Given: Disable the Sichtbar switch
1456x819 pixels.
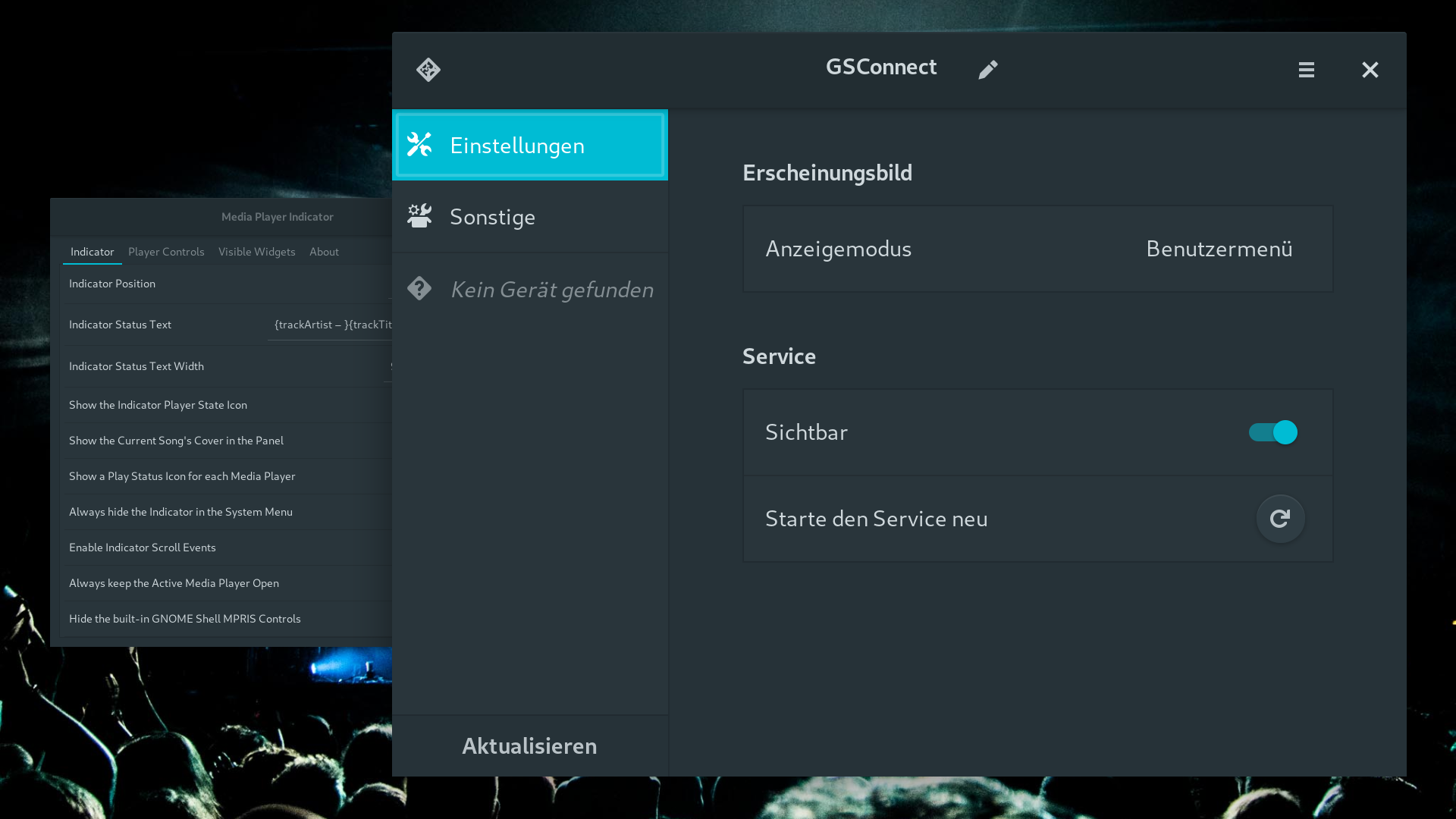Looking at the screenshot, I should pyautogui.click(x=1273, y=432).
